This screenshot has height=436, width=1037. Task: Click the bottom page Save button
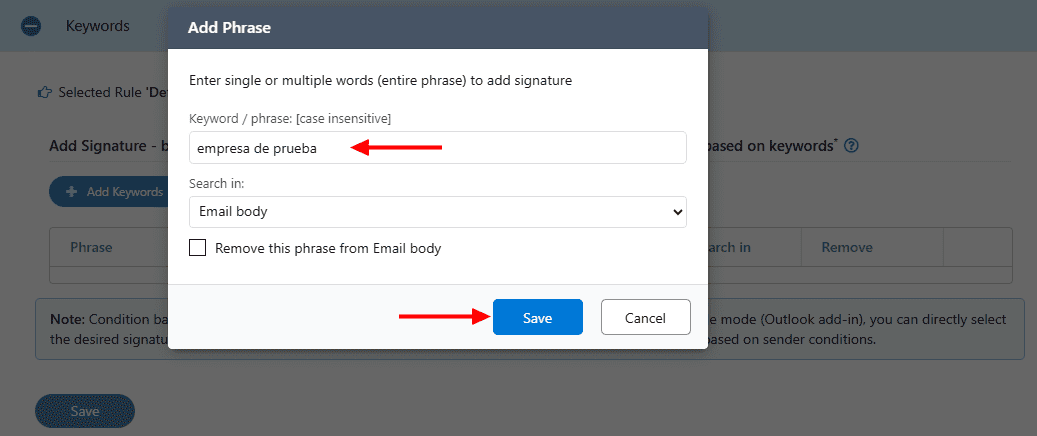84,411
